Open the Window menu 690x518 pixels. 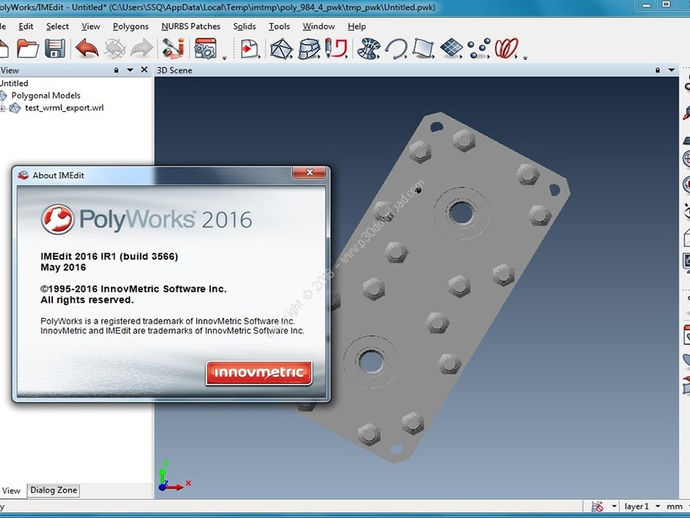[x=319, y=26]
